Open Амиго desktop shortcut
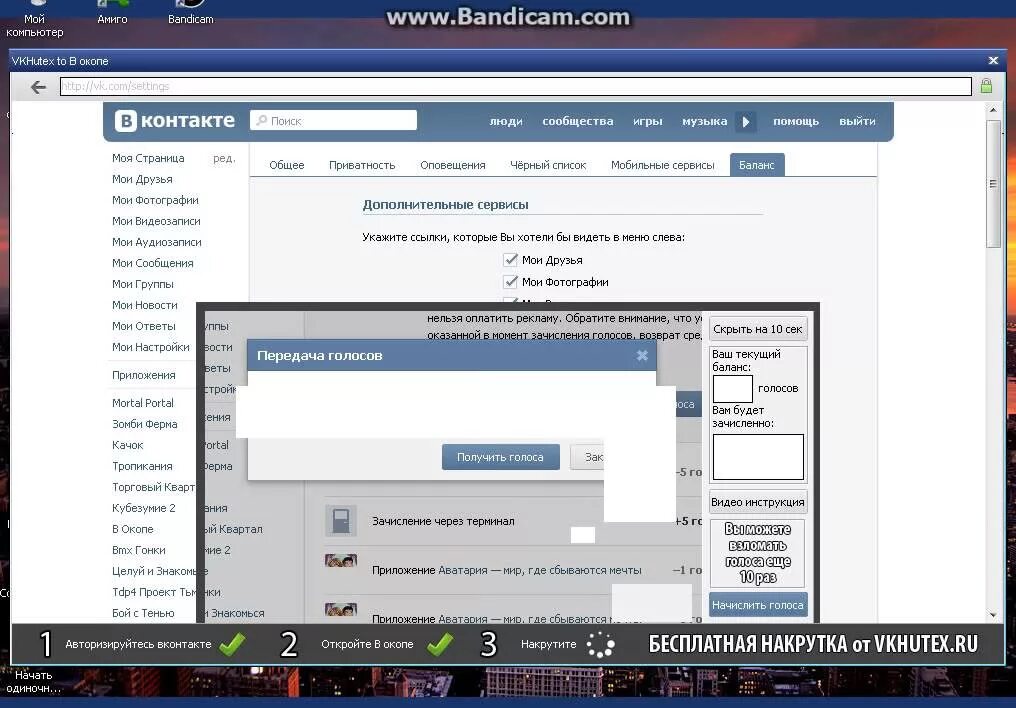1016x708 pixels. click(112, 13)
